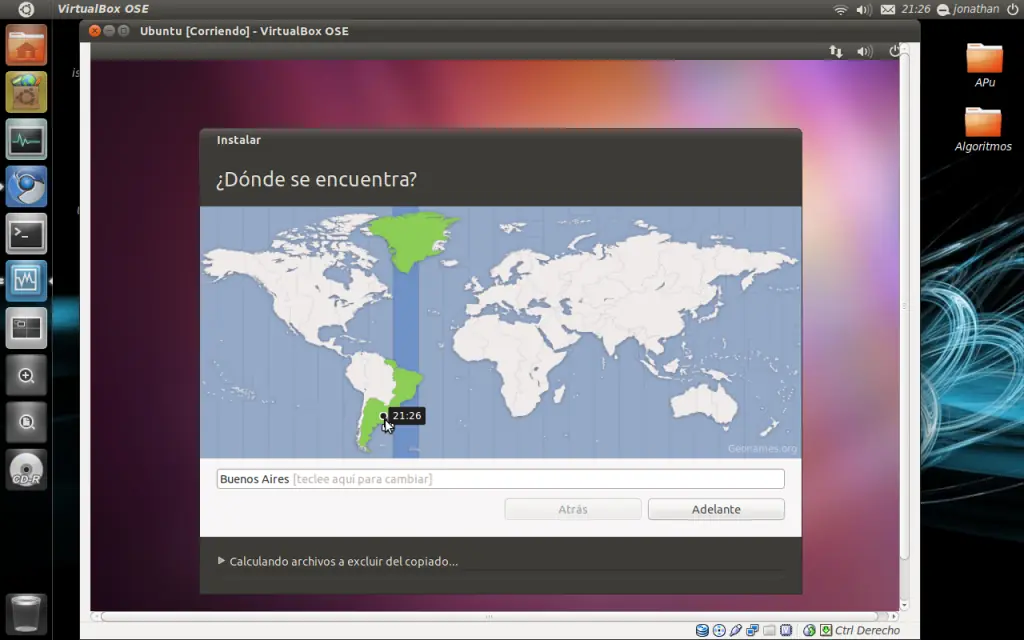The width and height of the screenshot is (1024, 640).
Task: Open the host messaging envelope indicator
Action: (888, 9)
